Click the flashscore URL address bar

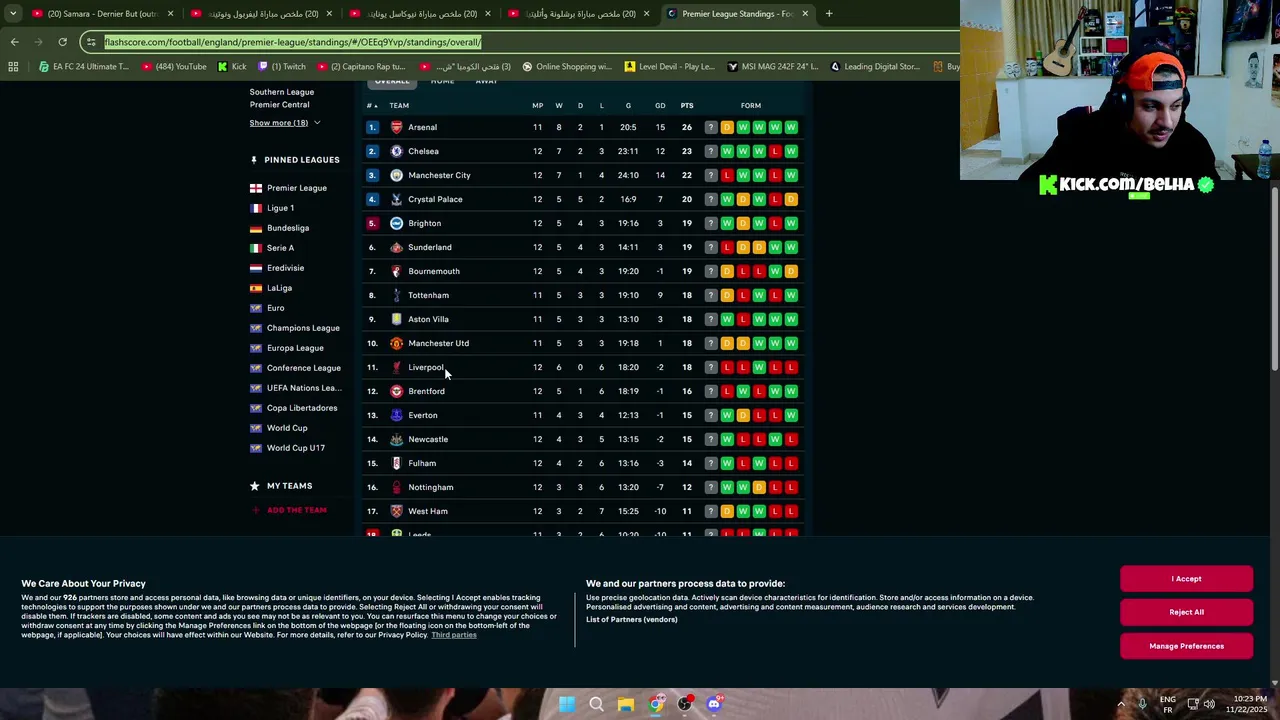520,42
